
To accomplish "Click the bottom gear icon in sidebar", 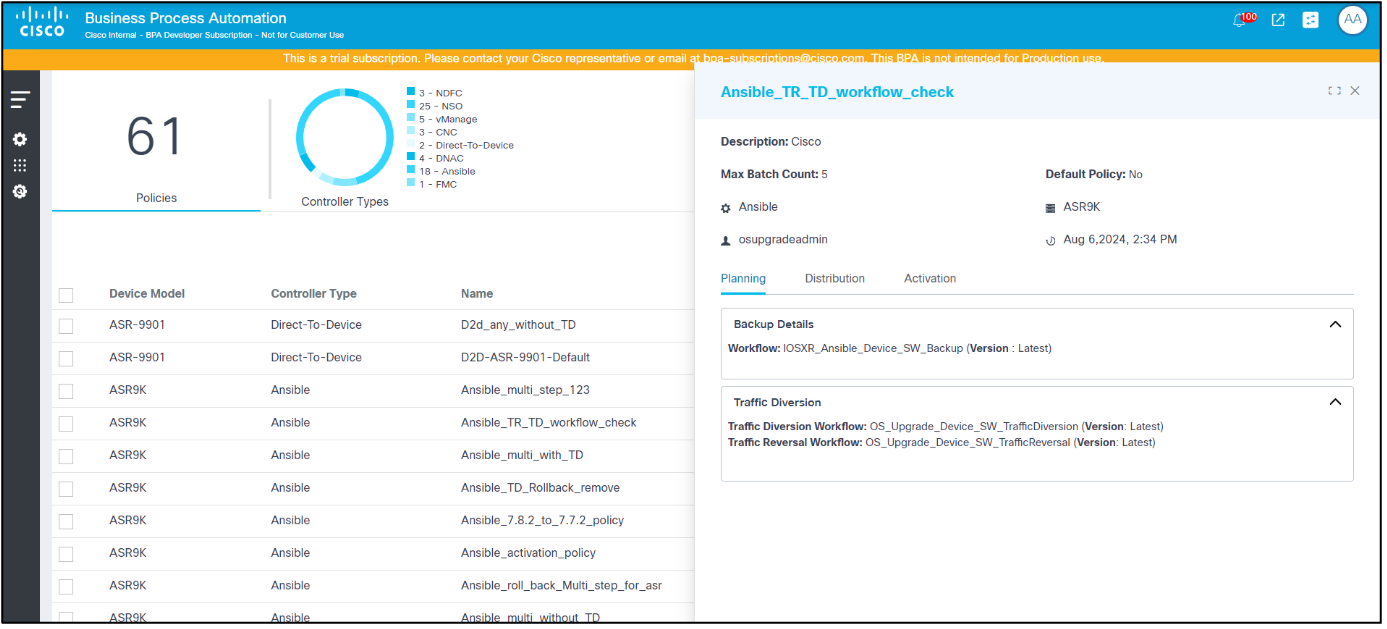I will [20, 191].
